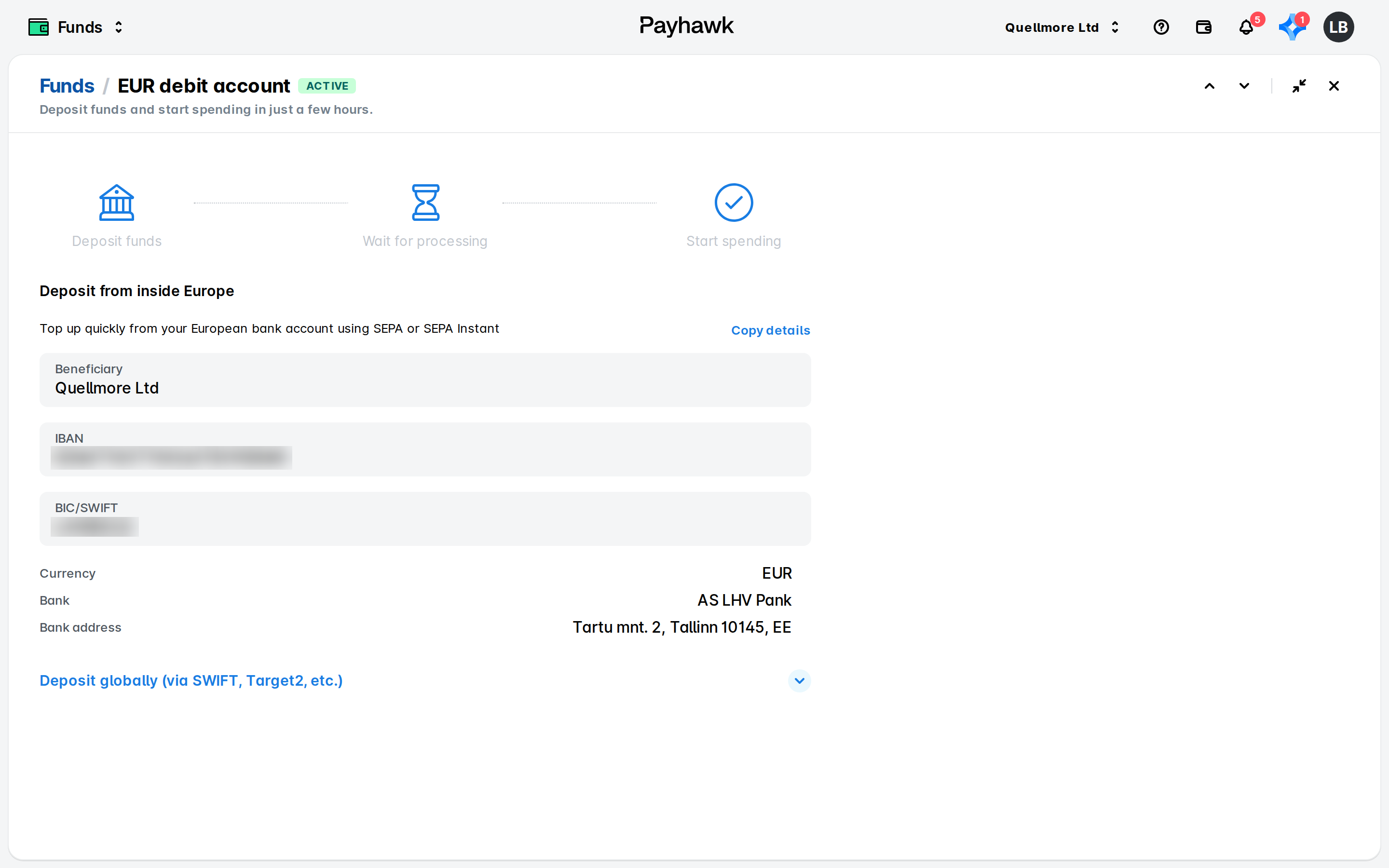Click the Wait for processing hourglass icon
The height and width of the screenshot is (868, 1389).
[x=425, y=203]
